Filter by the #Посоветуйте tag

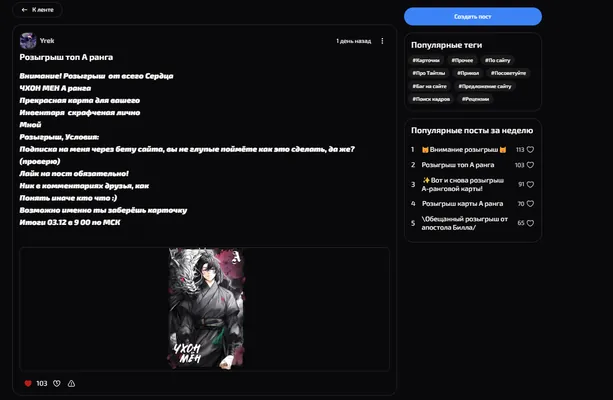[508, 73]
